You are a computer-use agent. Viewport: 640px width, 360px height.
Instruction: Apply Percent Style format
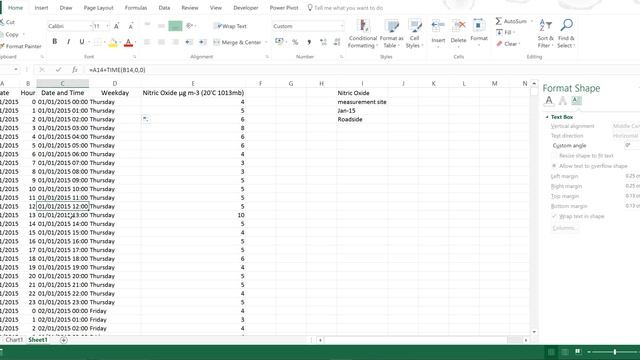[295, 42]
